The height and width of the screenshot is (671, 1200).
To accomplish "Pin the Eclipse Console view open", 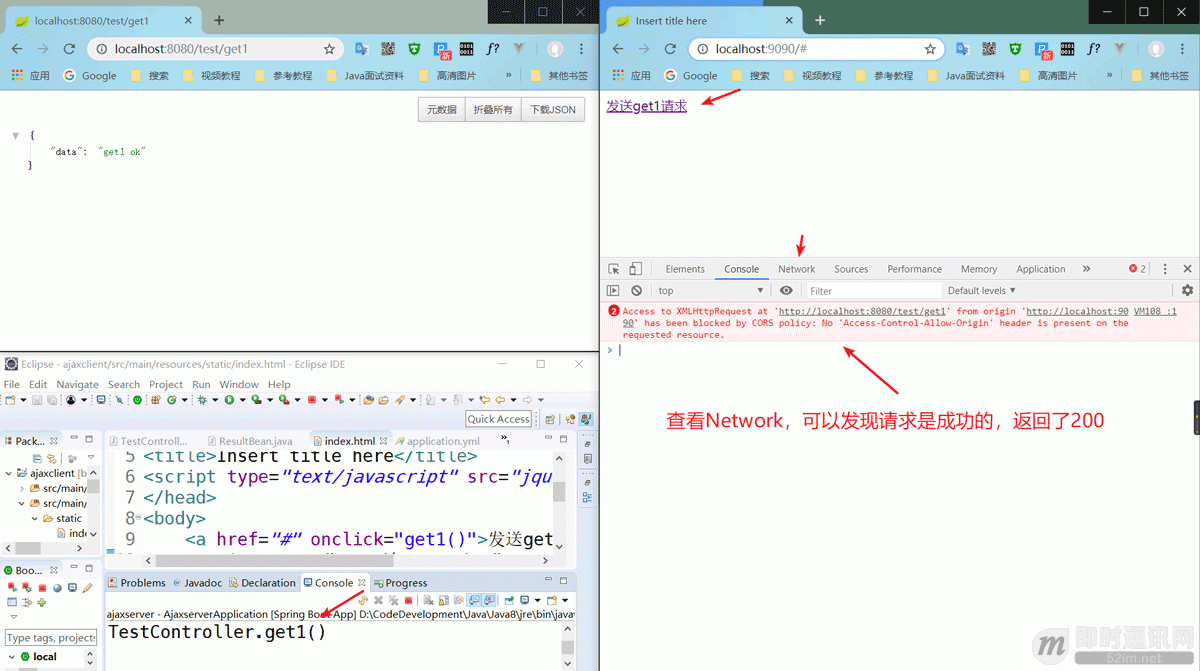I will point(507,598).
